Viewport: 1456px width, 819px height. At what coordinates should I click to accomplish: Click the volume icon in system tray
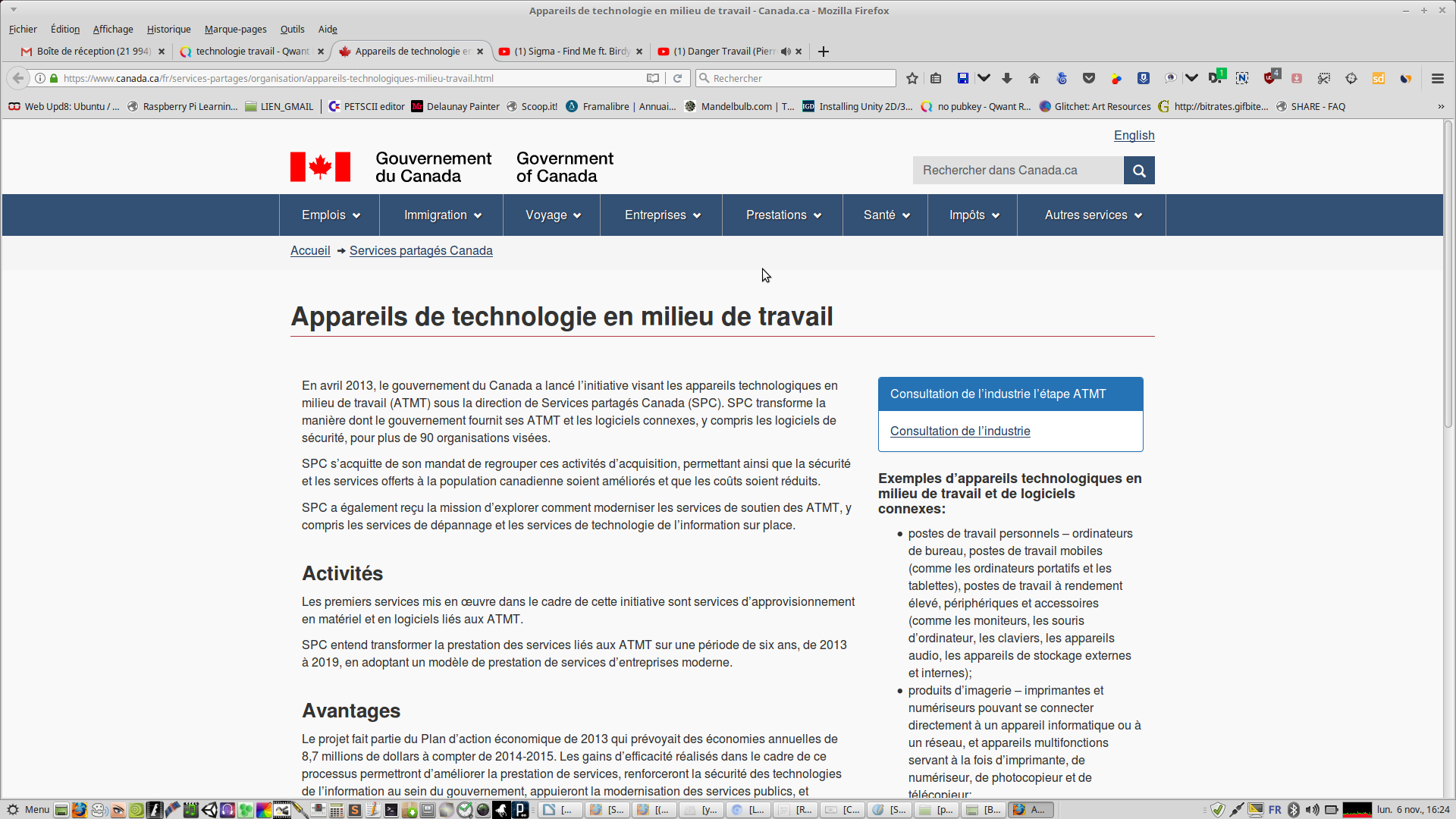click(1313, 810)
